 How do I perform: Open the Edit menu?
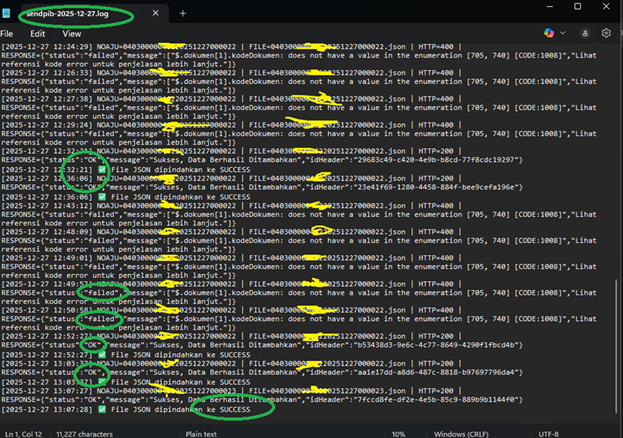(x=37, y=33)
